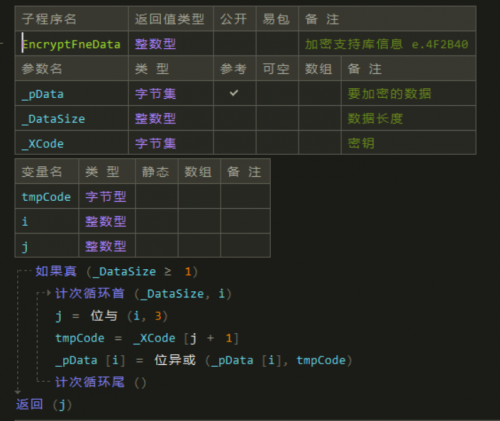Click the 子程序名 column header

pyautogui.click(x=49, y=19)
